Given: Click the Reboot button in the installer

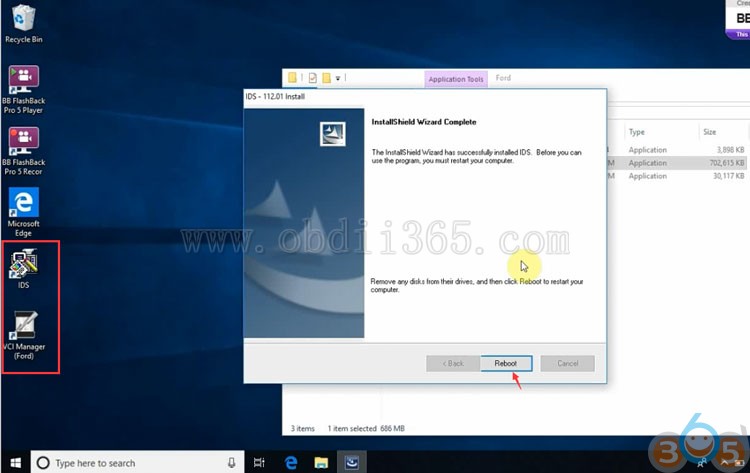Looking at the screenshot, I should [506, 363].
